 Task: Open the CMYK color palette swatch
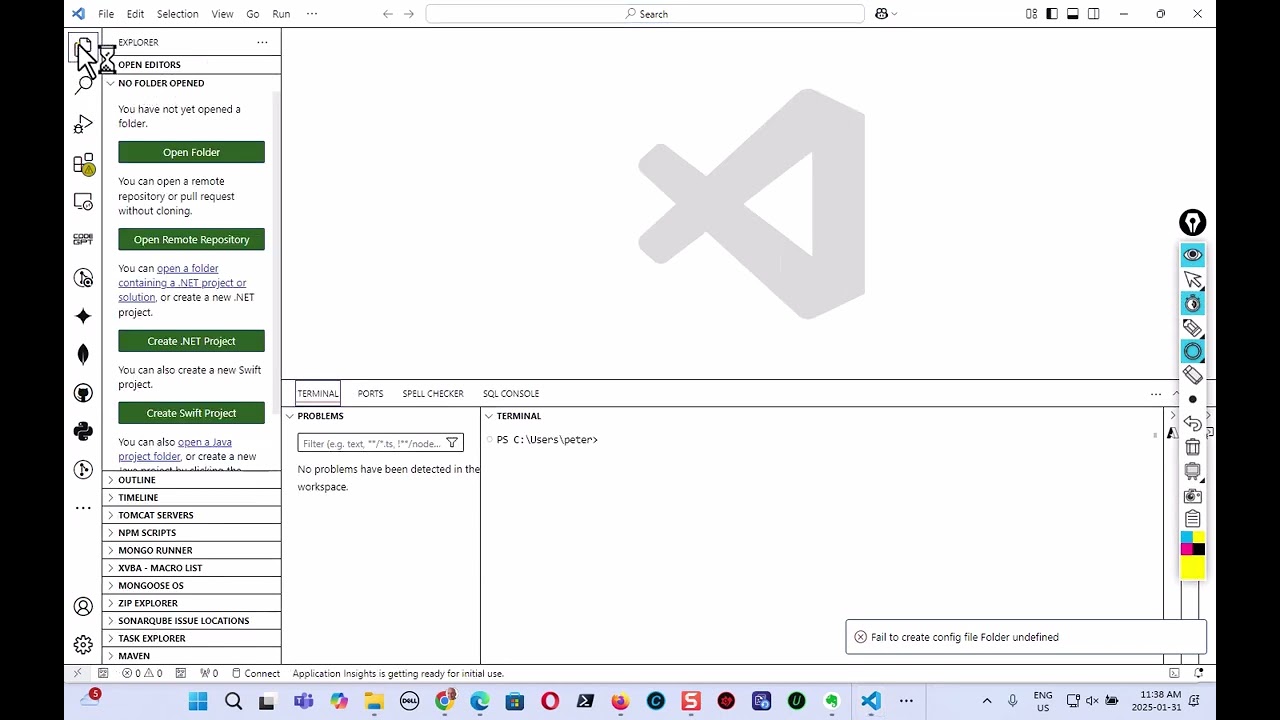[x=1192, y=543]
